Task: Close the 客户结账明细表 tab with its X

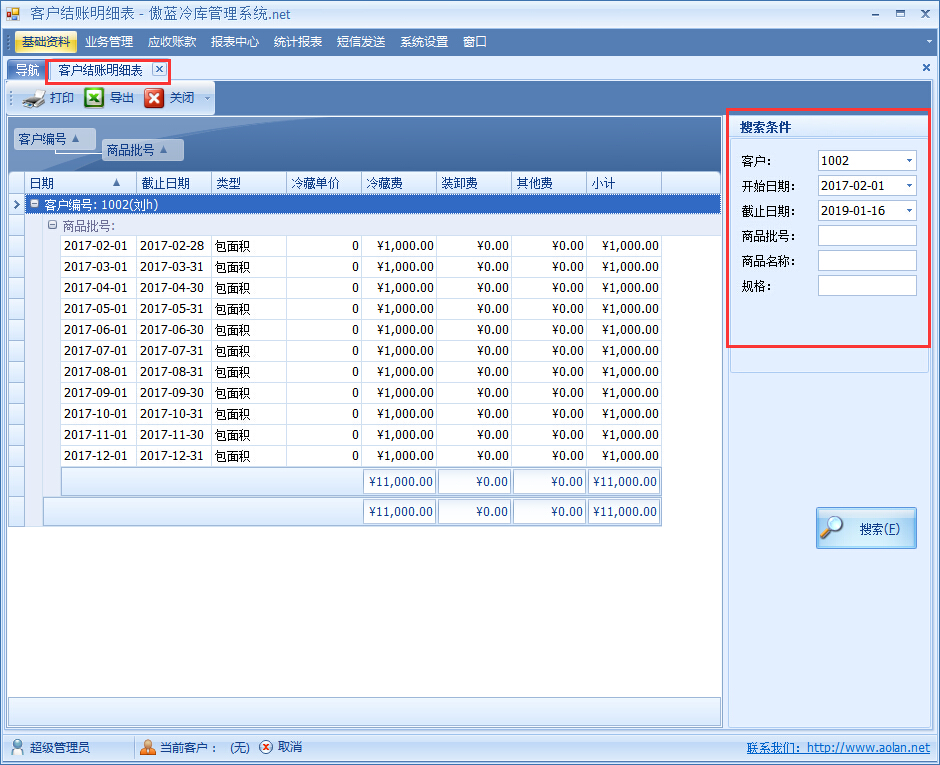Action: click(159, 70)
